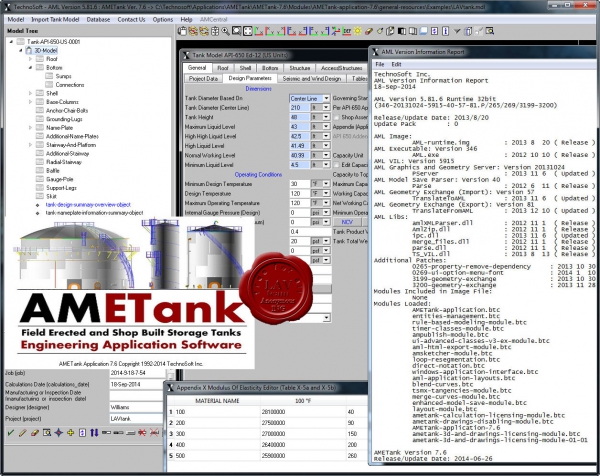Image resolution: width=600 pixels, height=476 pixels.
Task: Click the Tank Diameter value field 210
Action: tap(299, 108)
